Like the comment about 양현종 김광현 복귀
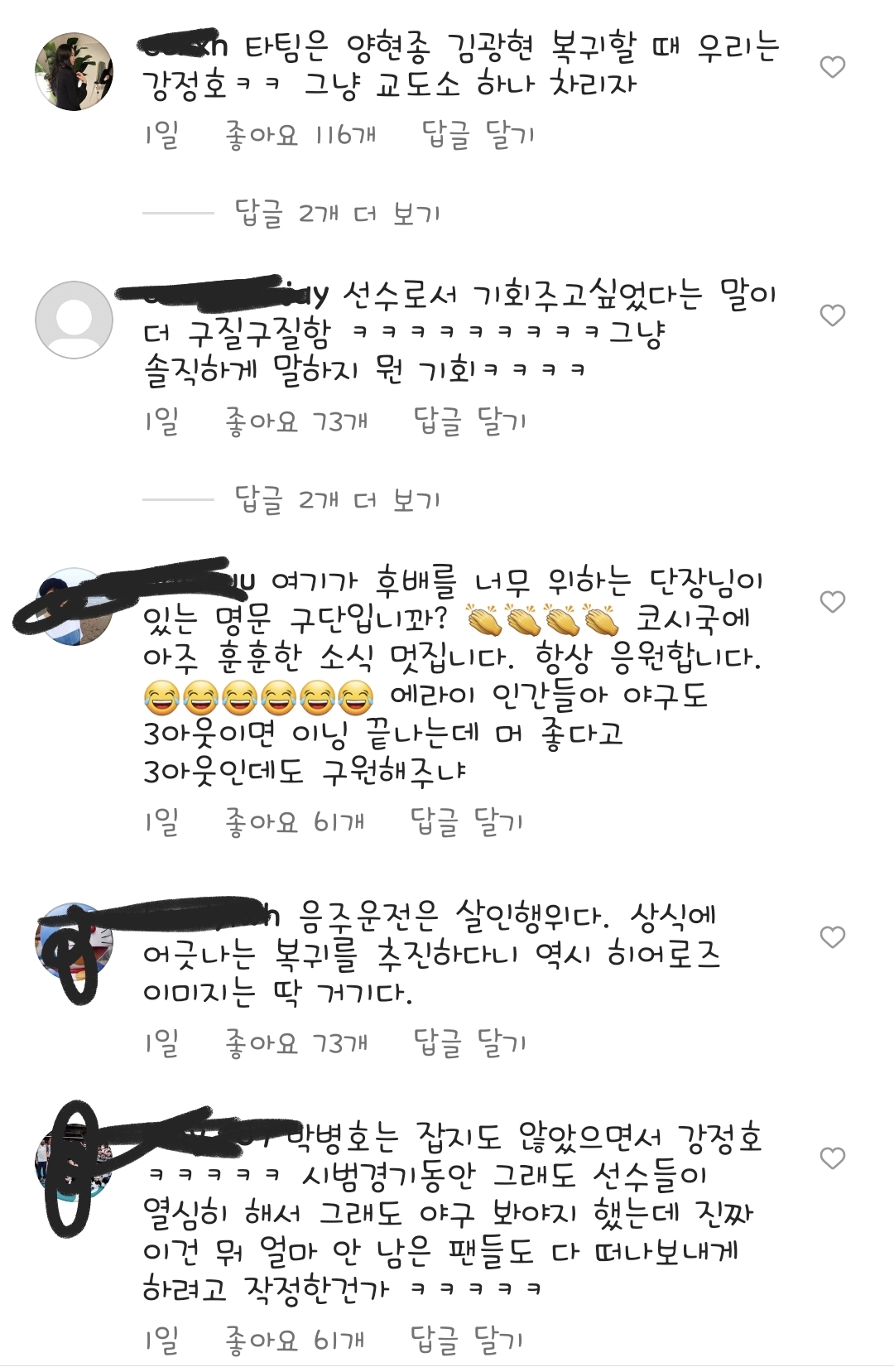This screenshot has width=894, height=1372. click(x=832, y=67)
